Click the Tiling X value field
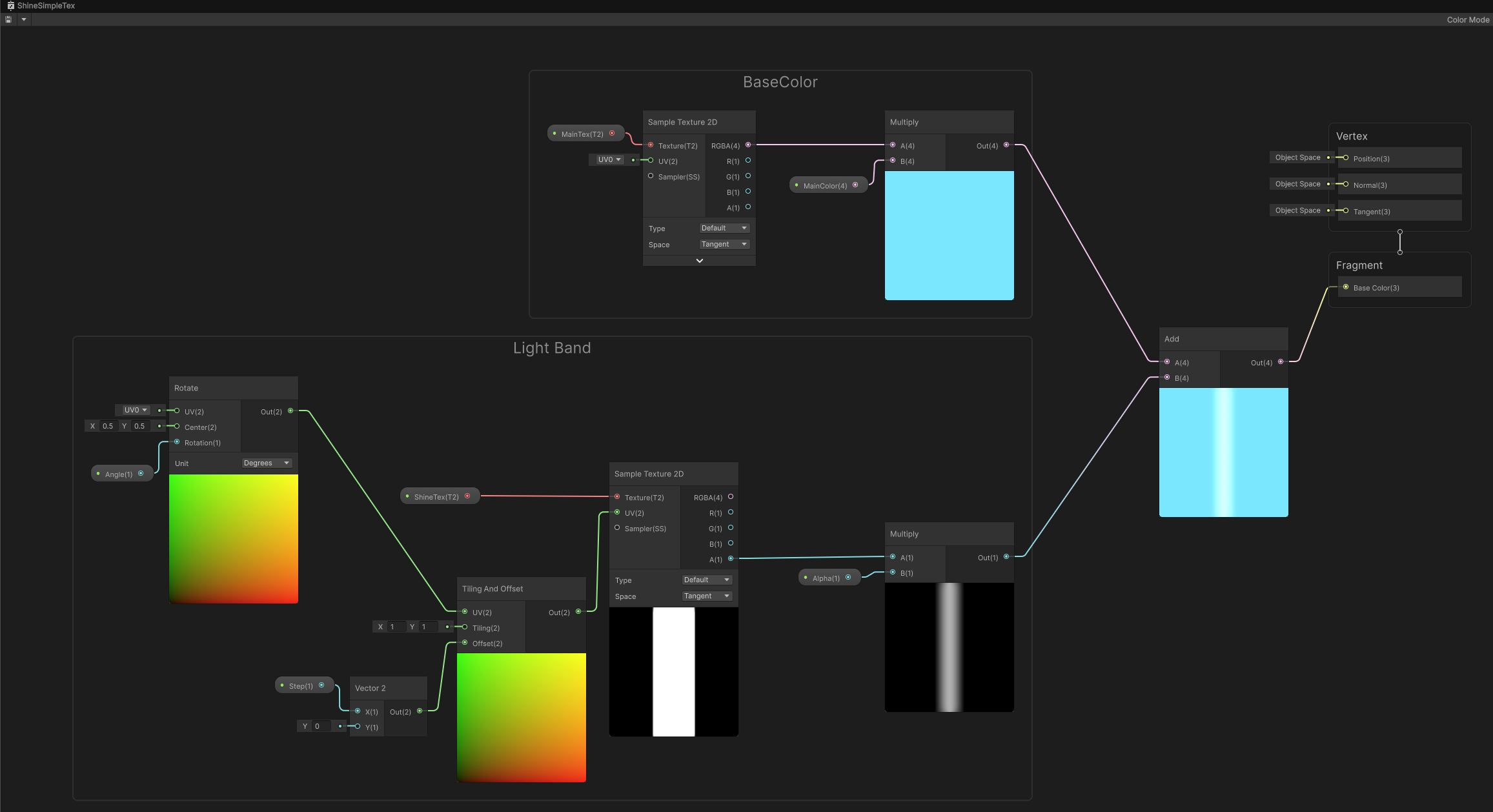 pos(396,627)
